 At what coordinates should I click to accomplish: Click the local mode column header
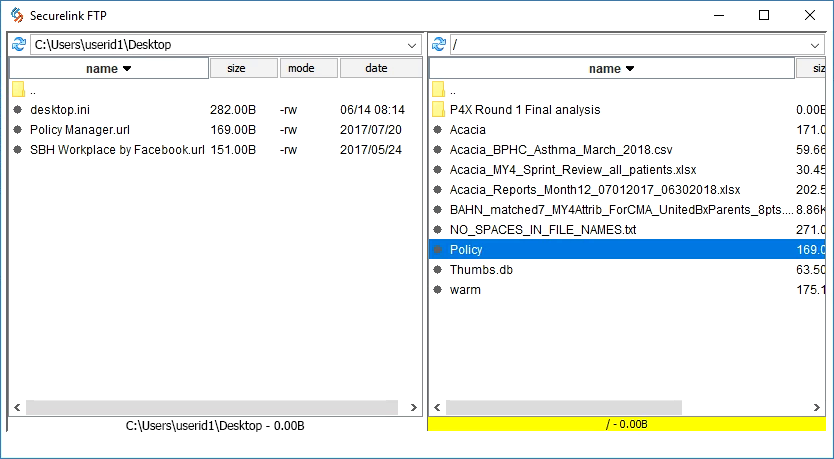point(307,69)
